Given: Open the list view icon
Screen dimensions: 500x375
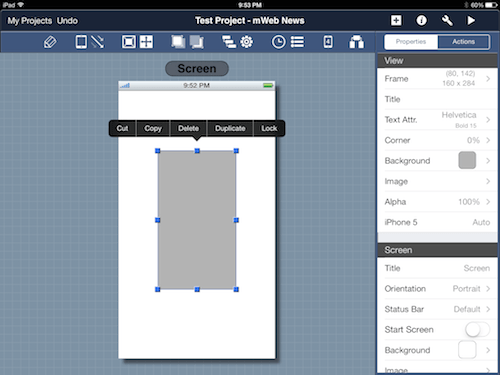Looking at the screenshot, I should click(x=297, y=42).
